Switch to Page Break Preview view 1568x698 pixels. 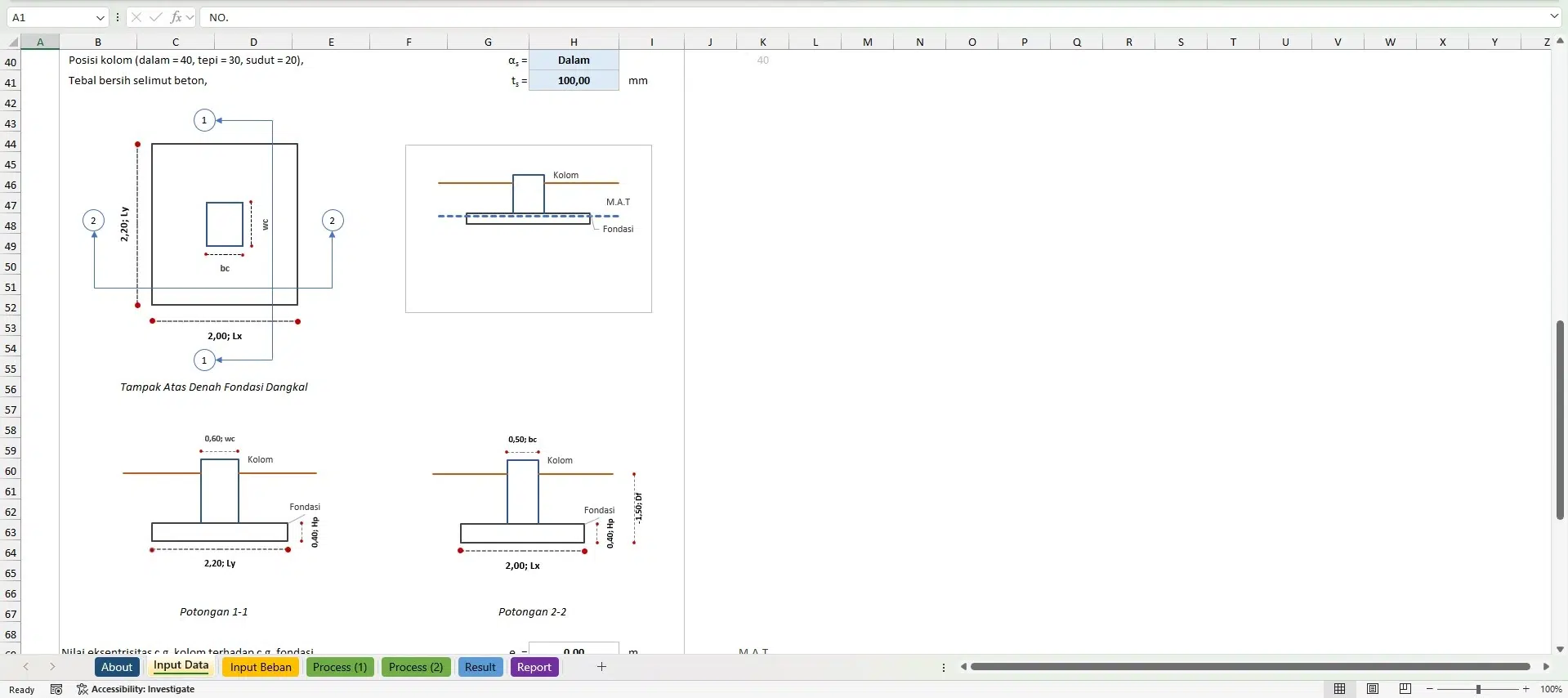pyautogui.click(x=1405, y=689)
